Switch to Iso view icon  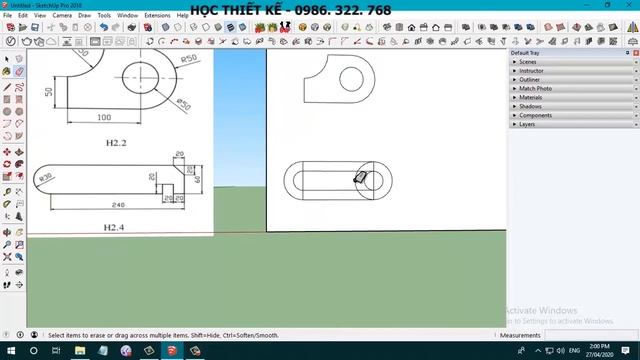(387, 27)
